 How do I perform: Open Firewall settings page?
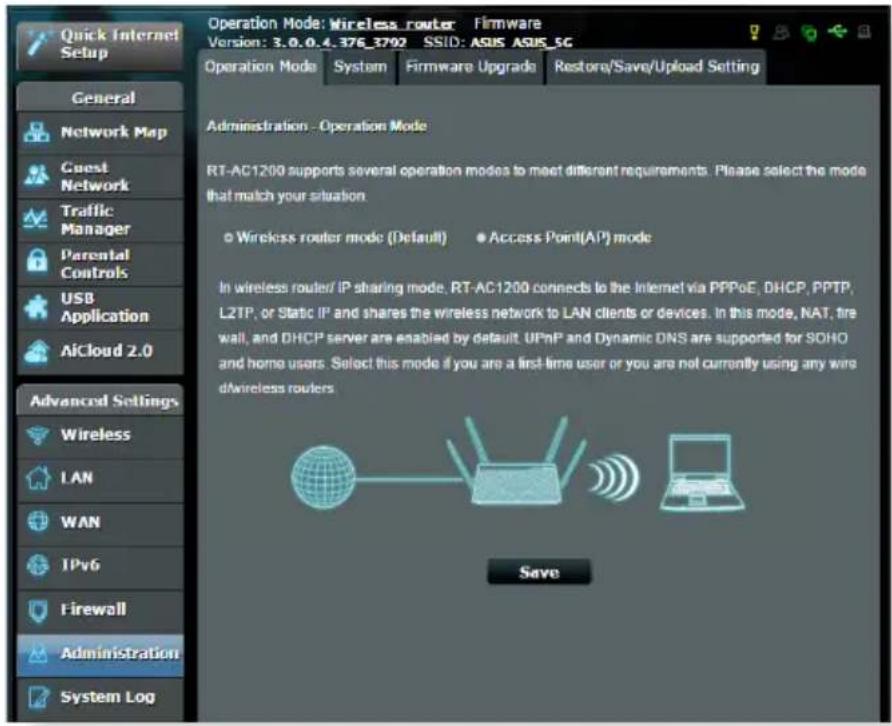tap(100, 610)
